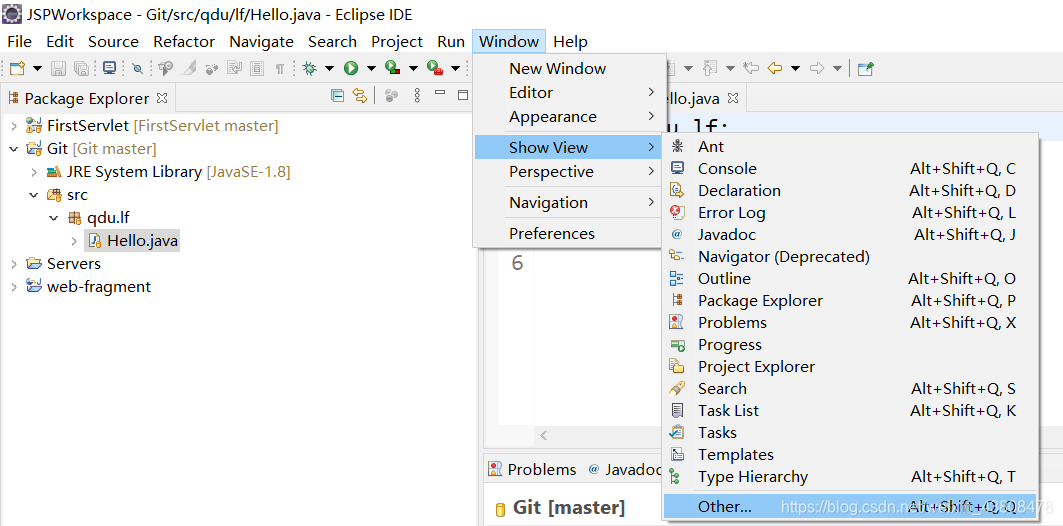
Task: Click the Pin Editor toolbar icon
Action: [x=865, y=68]
